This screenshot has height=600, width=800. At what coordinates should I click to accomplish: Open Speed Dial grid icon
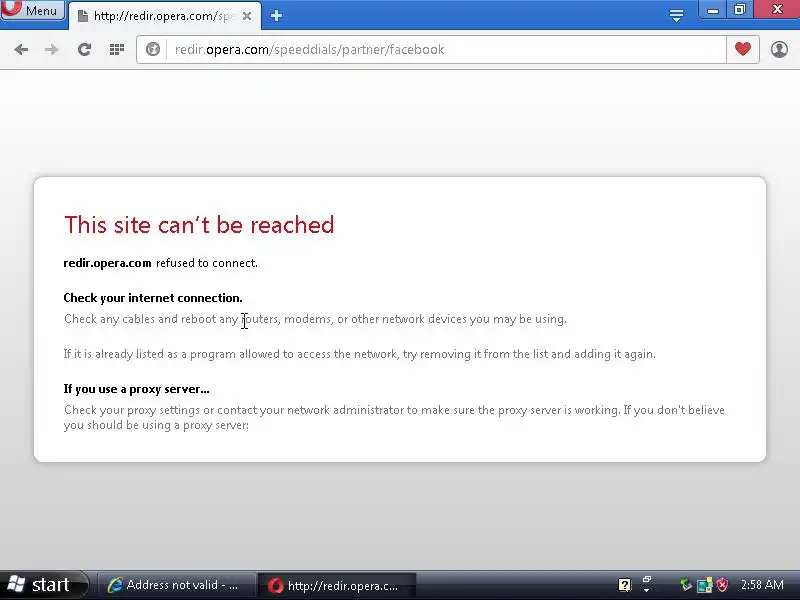click(x=117, y=49)
